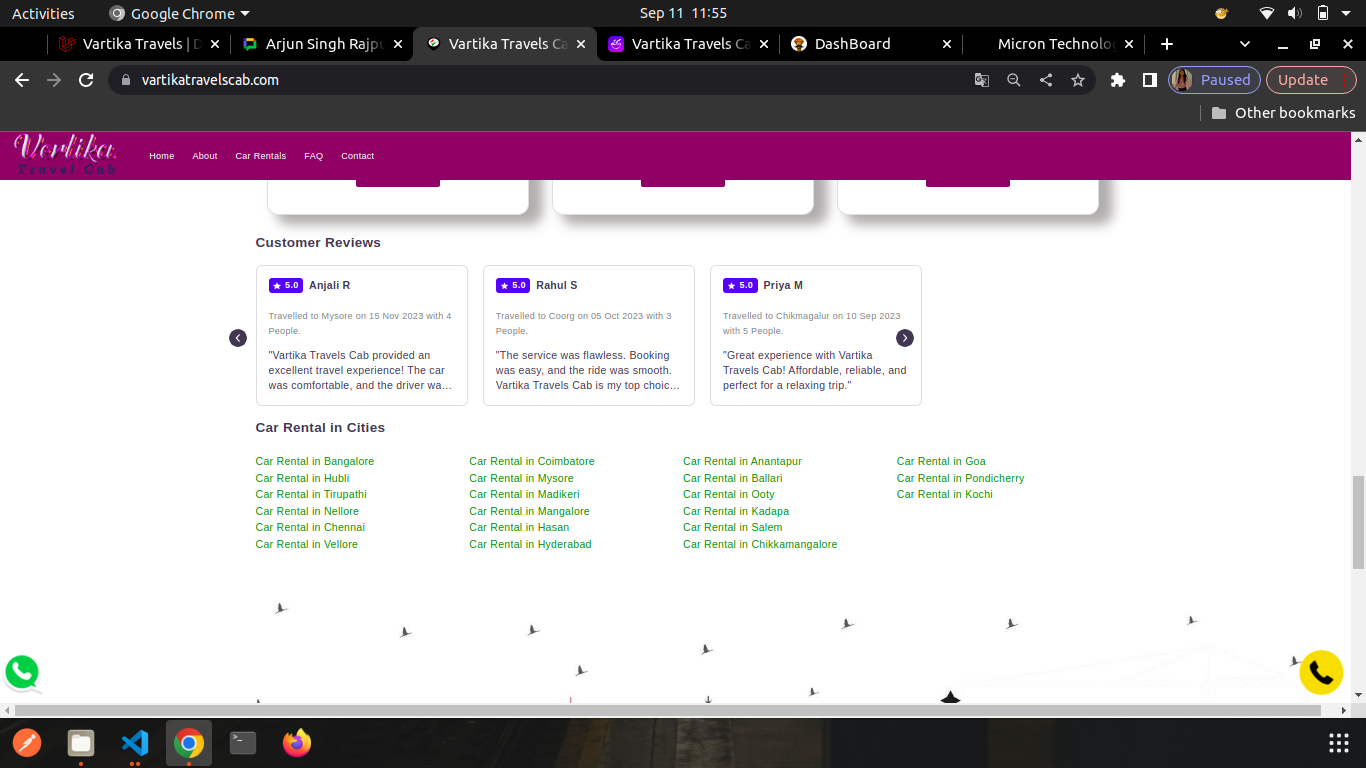
Task: Open the Google Chrome app menu
Action: click(x=180, y=13)
